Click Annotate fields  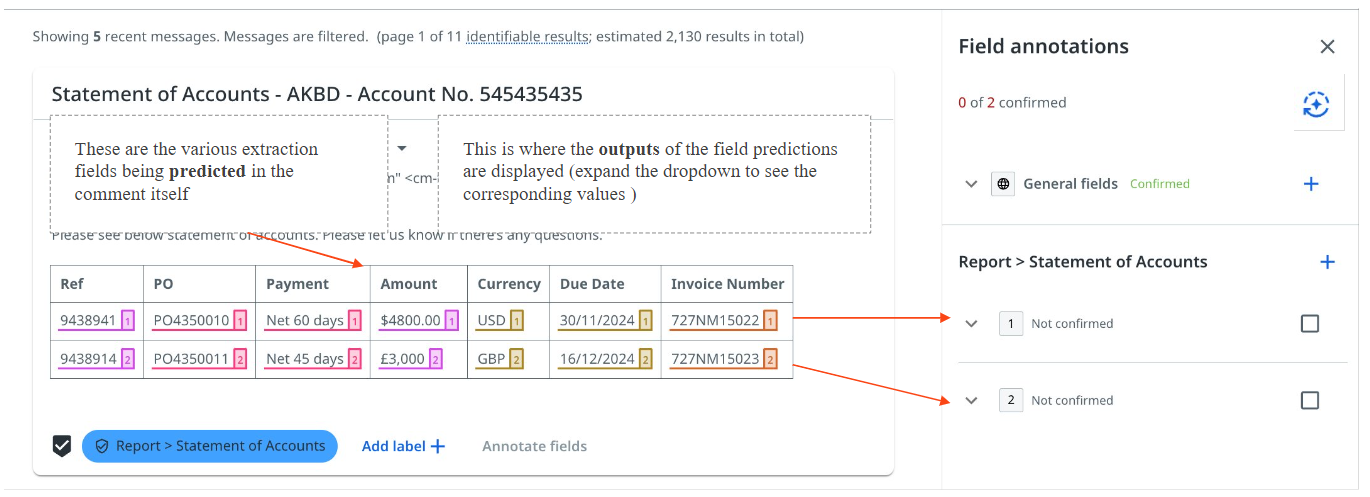(534, 446)
